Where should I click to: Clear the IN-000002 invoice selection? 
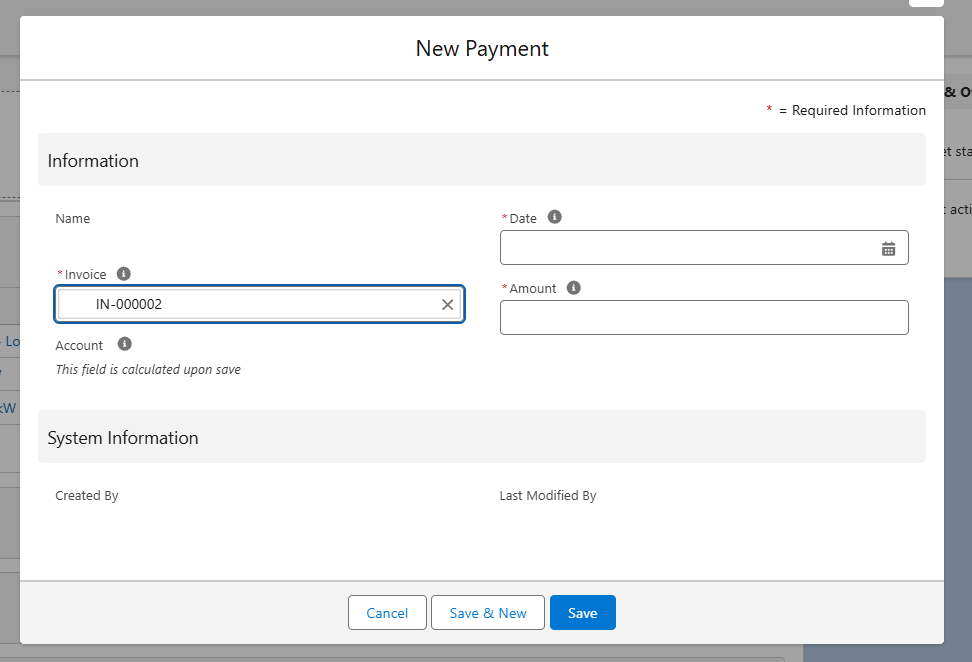click(447, 305)
